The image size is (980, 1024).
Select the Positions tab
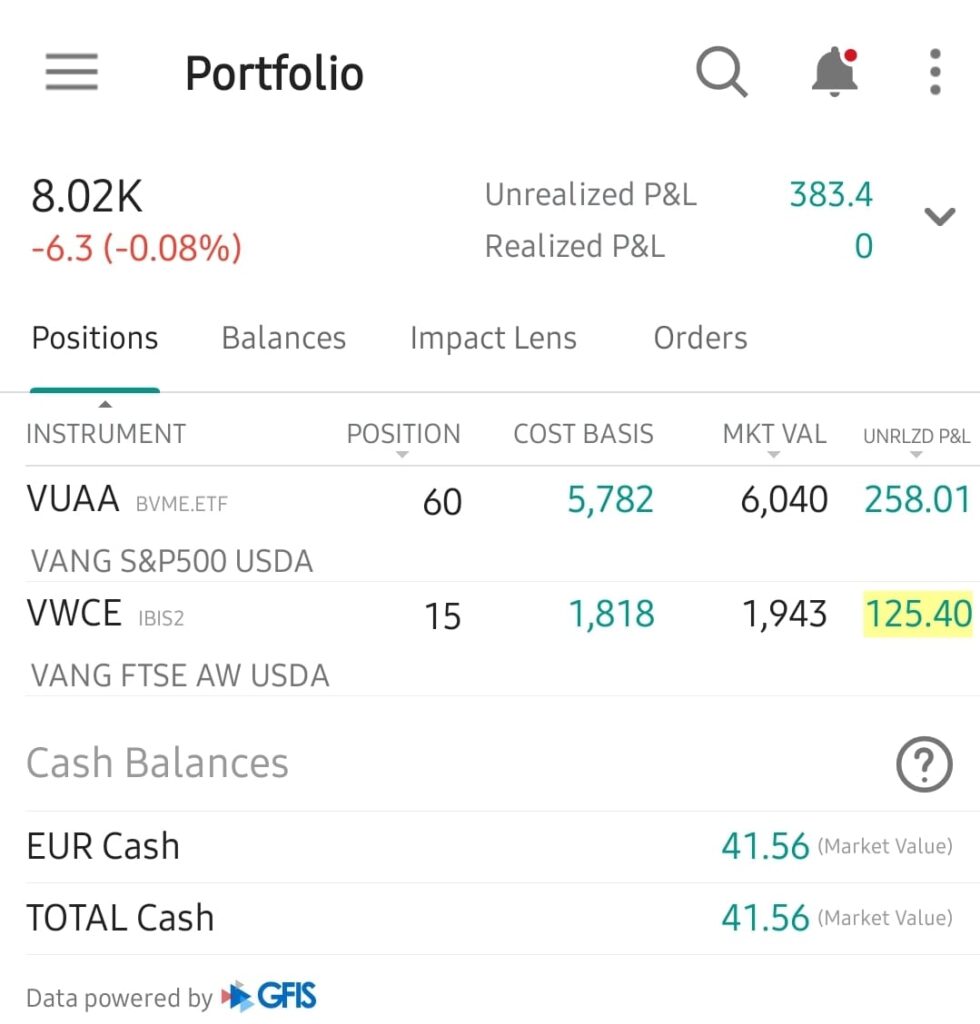click(x=95, y=338)
